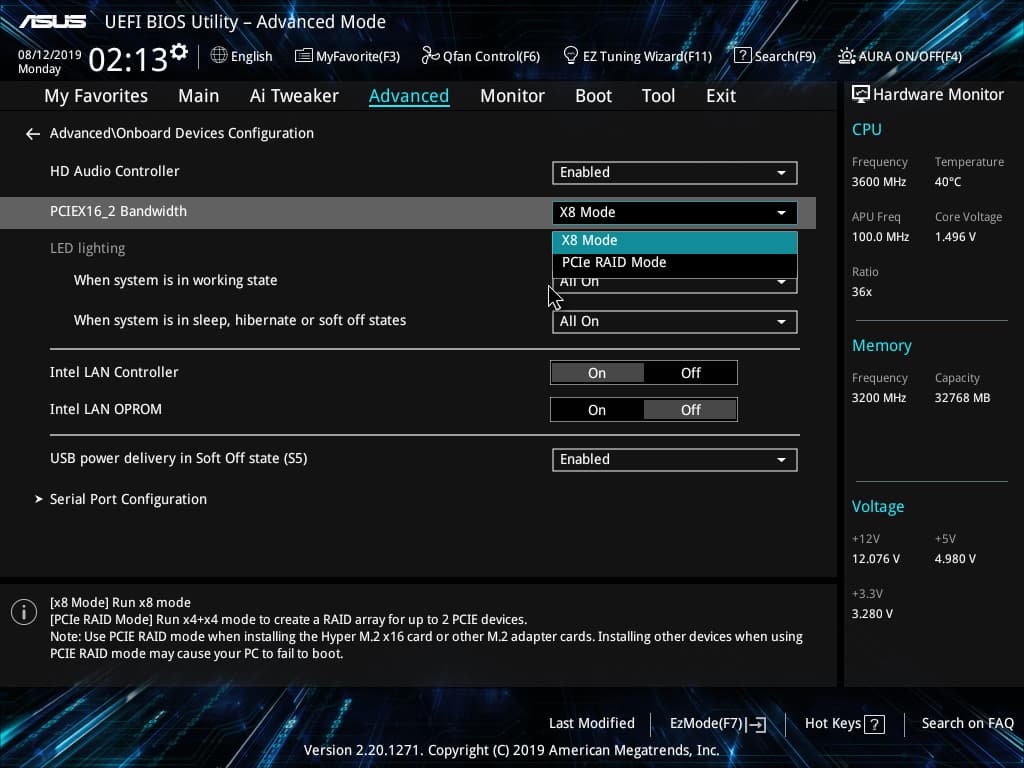Open the Qfan Control fan icon
The width and height of the screenshot is (1024, 768).
pos(430,56)
